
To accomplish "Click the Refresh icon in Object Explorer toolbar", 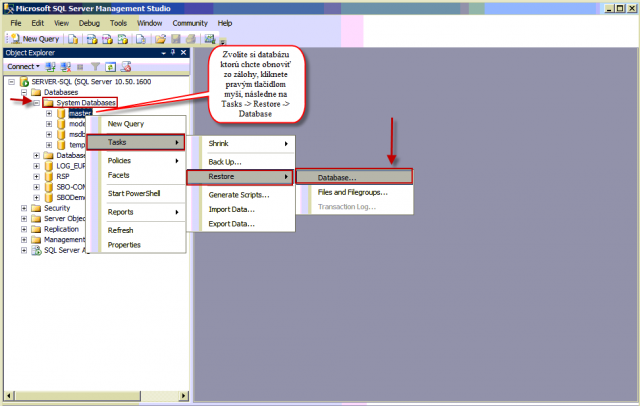I will (x=110, y=67).
